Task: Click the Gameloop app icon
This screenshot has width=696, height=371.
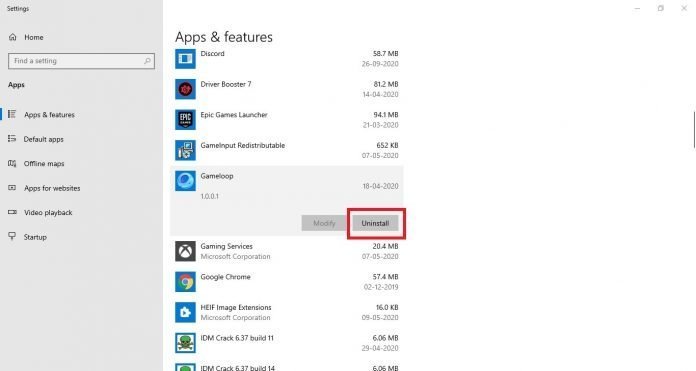Action: (185, 181)
